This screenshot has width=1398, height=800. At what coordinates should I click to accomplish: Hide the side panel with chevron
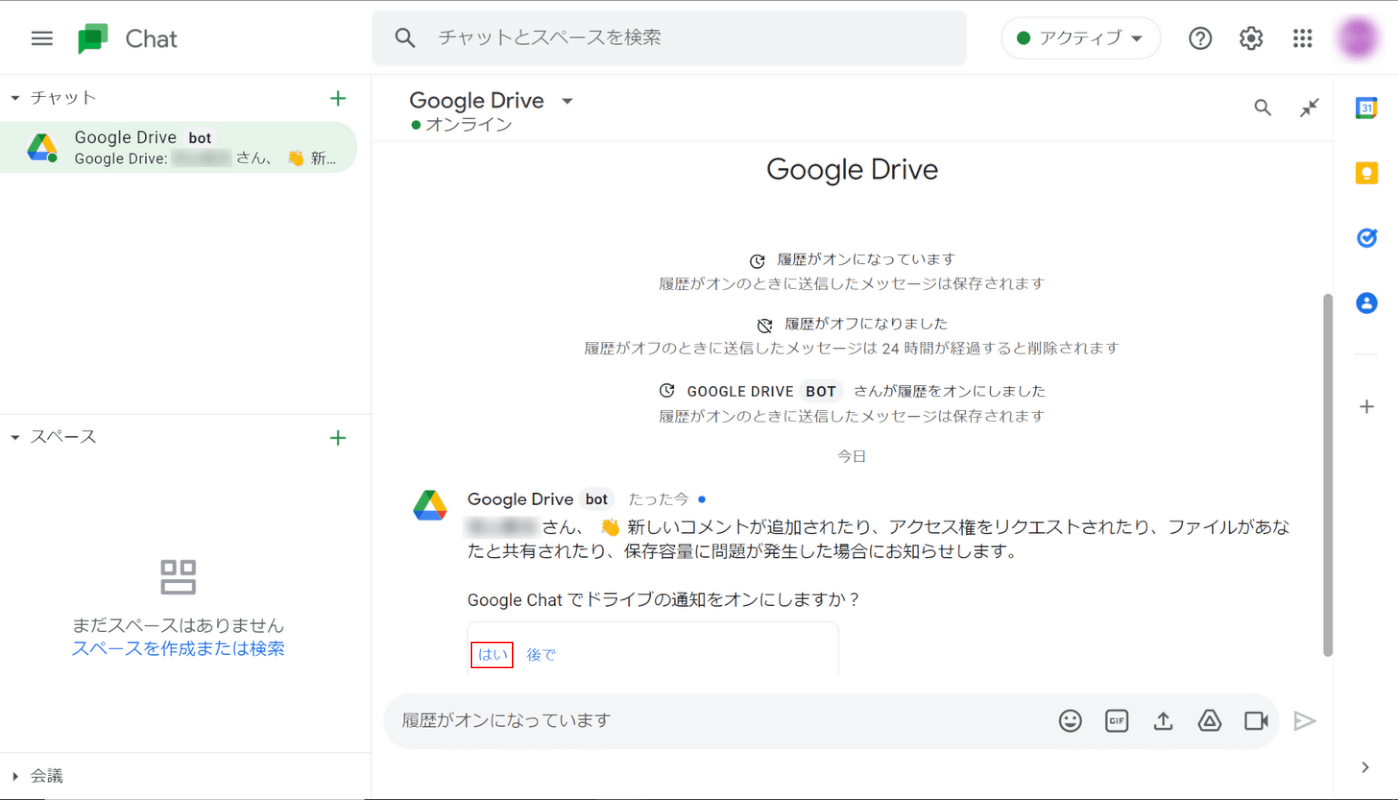[1366, 767]
